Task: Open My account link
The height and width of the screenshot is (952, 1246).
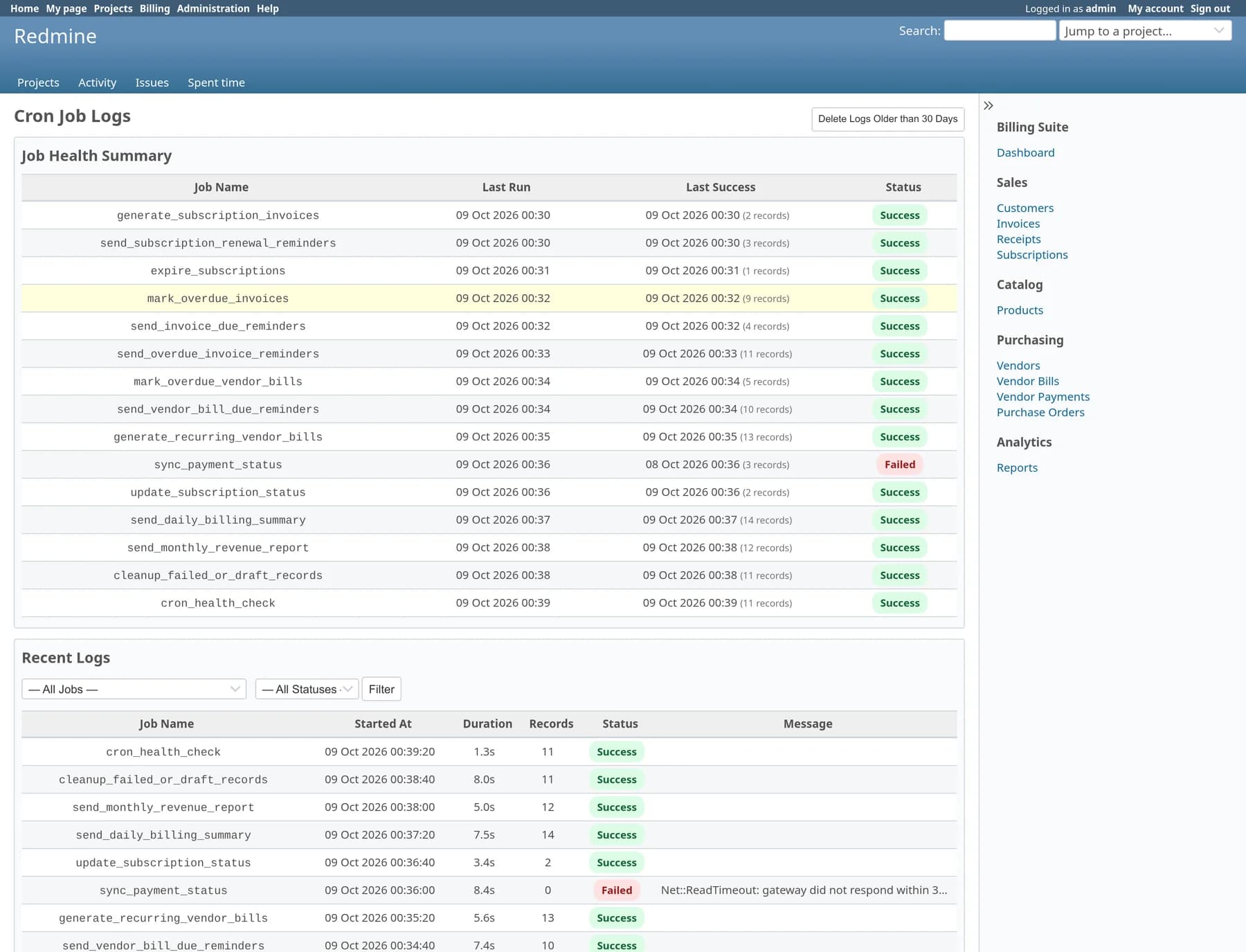Action: point(1155,8)
